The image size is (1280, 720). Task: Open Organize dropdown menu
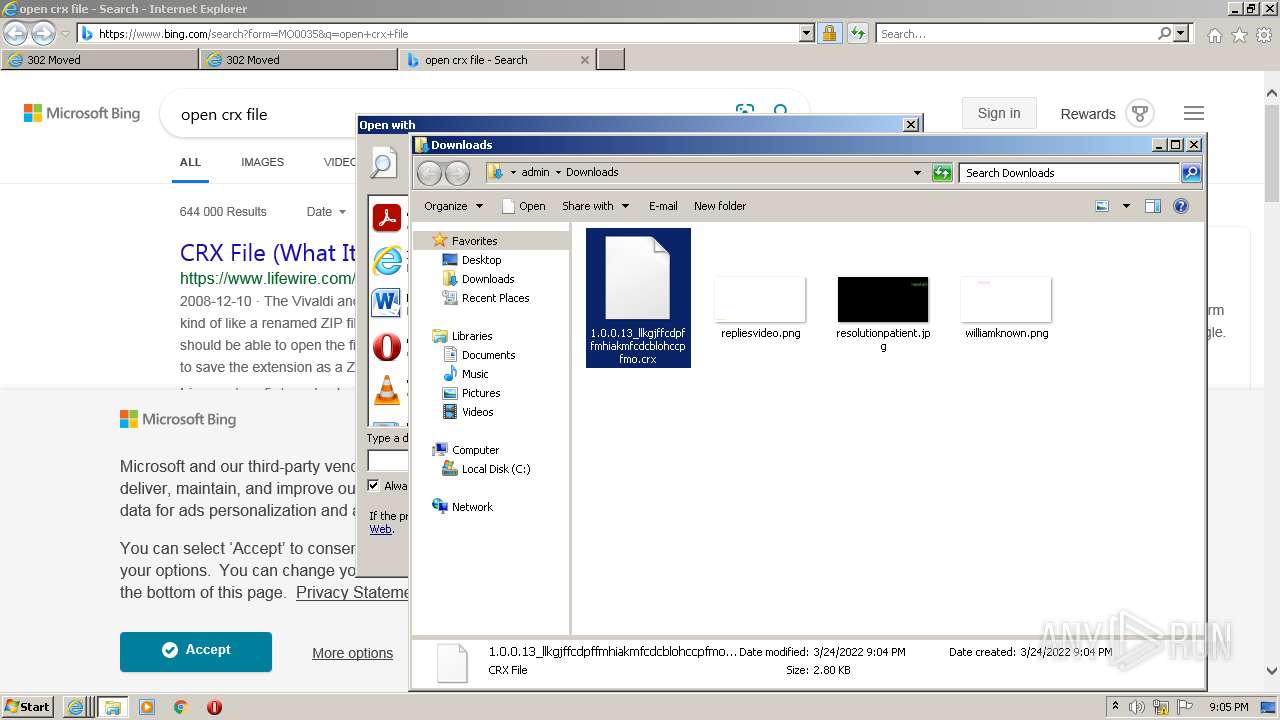(x=453, y=206)
